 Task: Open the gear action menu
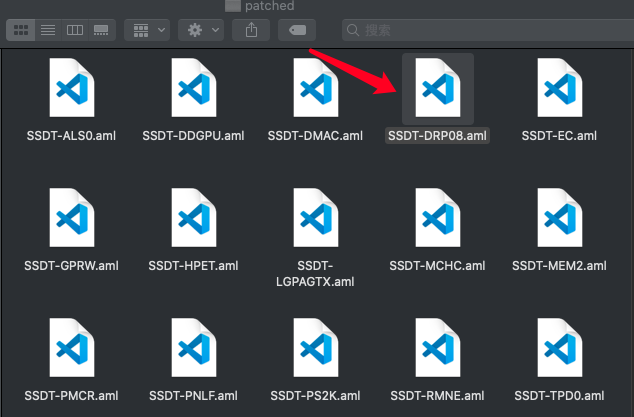point(201,30)
